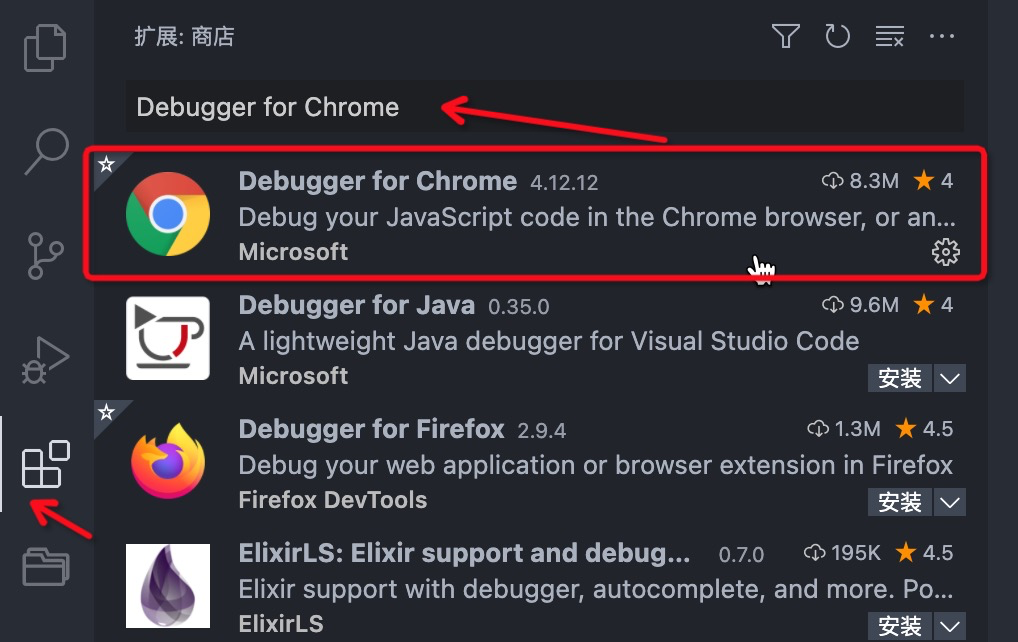1018x642 pixels.
Task: Expand install dropdown arrow for ElixirLS
Action: [950, 626]
